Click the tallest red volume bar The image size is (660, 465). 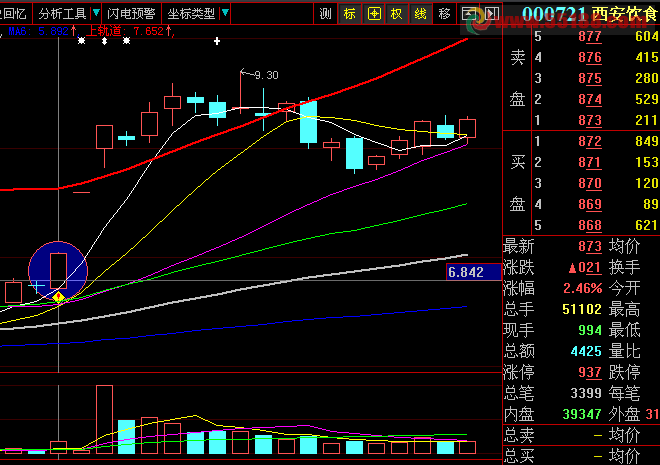tap(104, 419)
